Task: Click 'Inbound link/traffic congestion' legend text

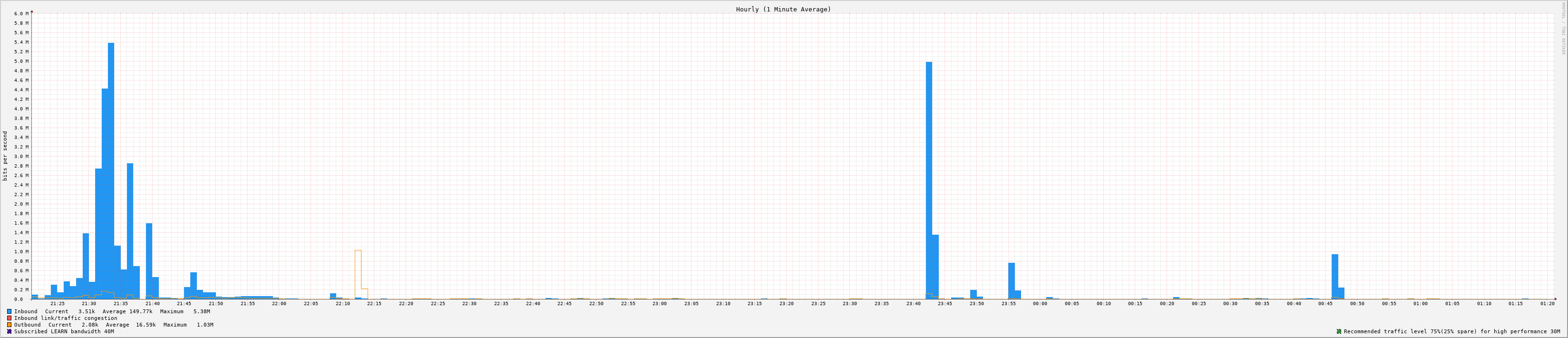Action: (x=66, y=318)
